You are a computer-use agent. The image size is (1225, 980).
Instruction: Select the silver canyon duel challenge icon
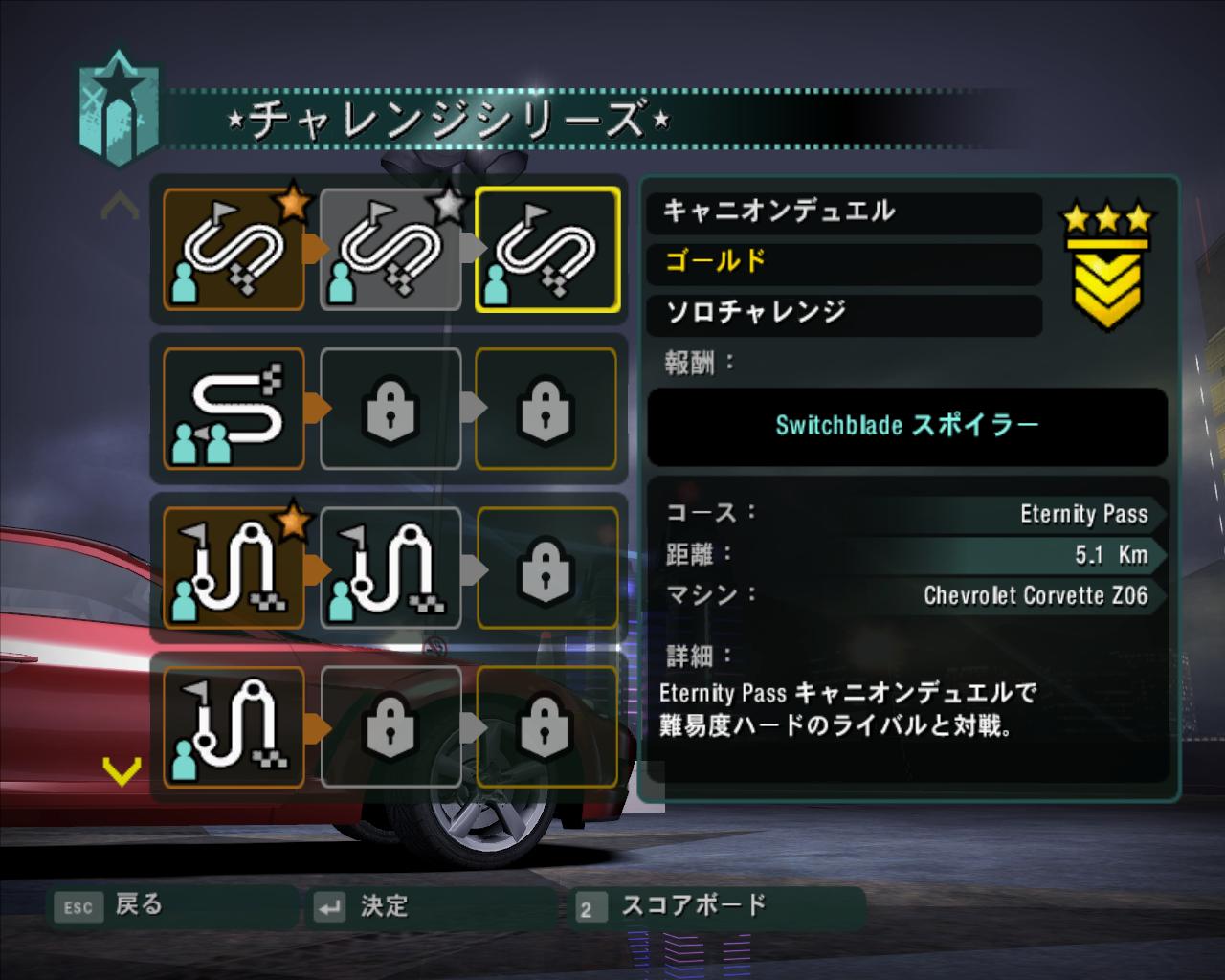click(390, 250)
